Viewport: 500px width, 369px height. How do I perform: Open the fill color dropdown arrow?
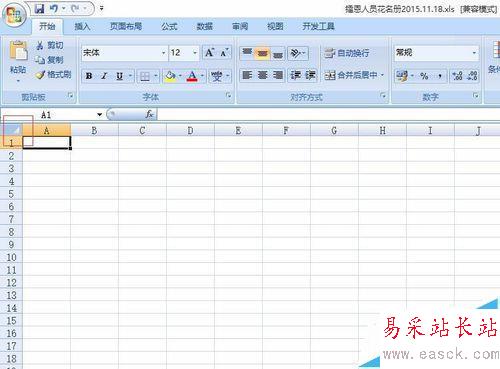180,77
